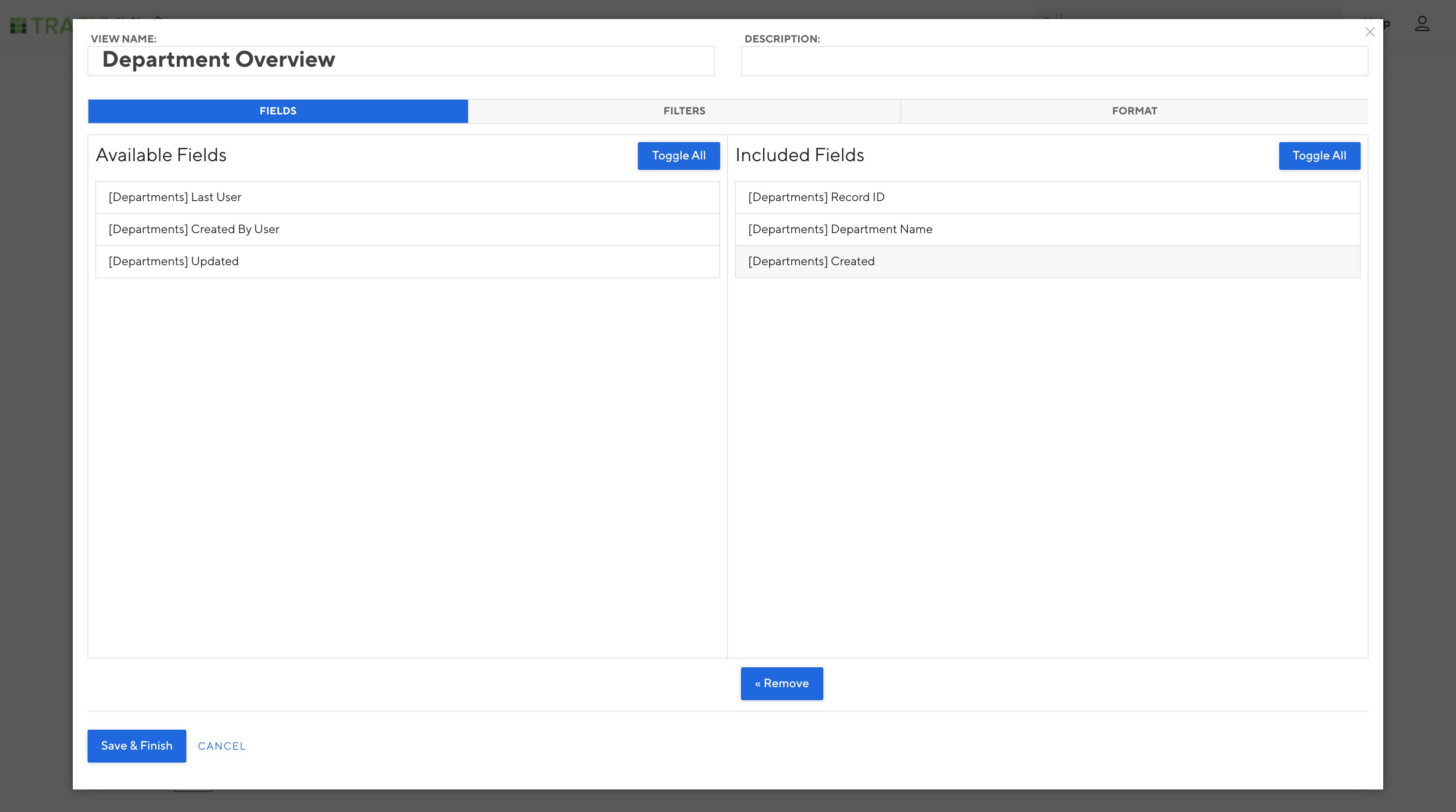Click the « Remove button

point(782,683)
